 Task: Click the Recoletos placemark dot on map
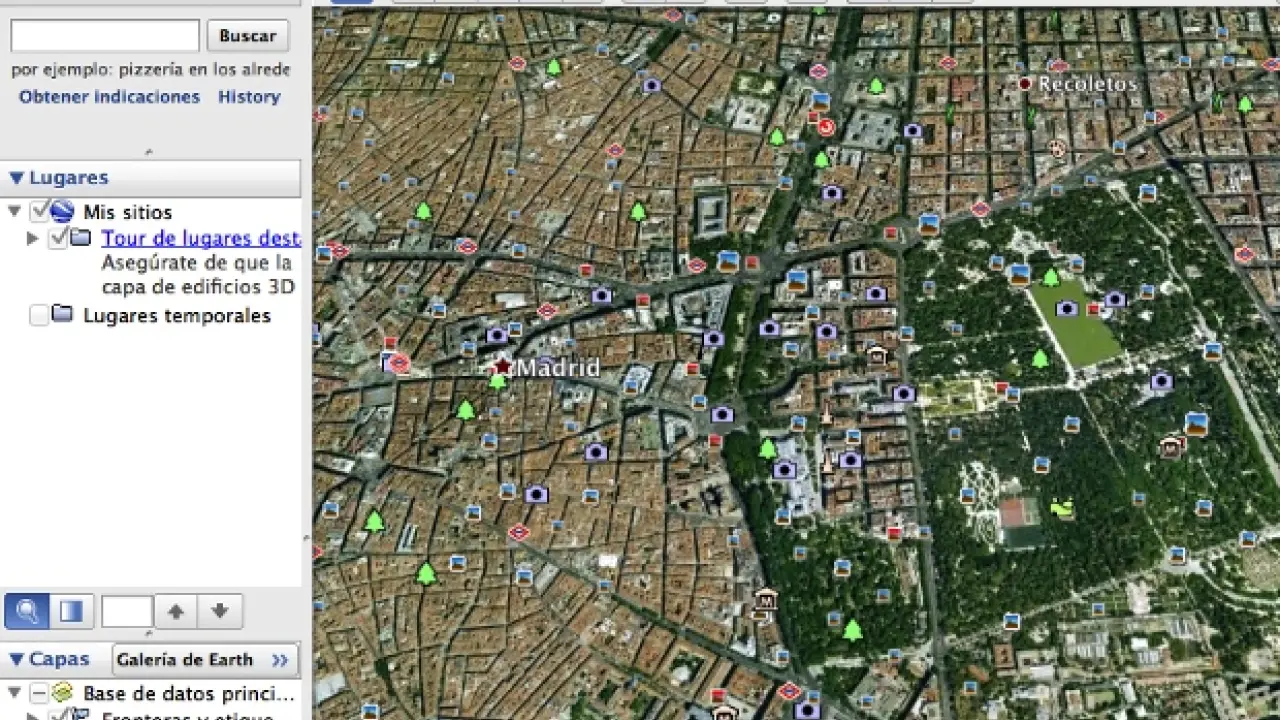click(x=1025, y=84)
